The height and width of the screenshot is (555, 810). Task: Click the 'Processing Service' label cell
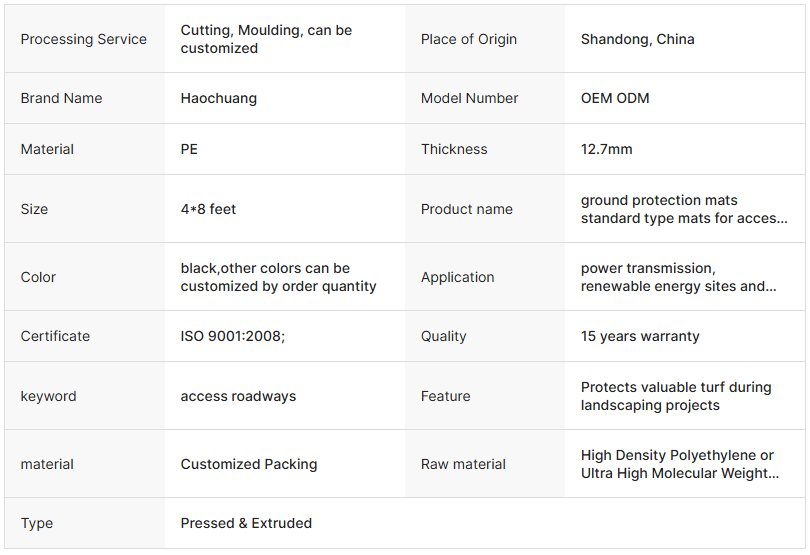point(84,40)
